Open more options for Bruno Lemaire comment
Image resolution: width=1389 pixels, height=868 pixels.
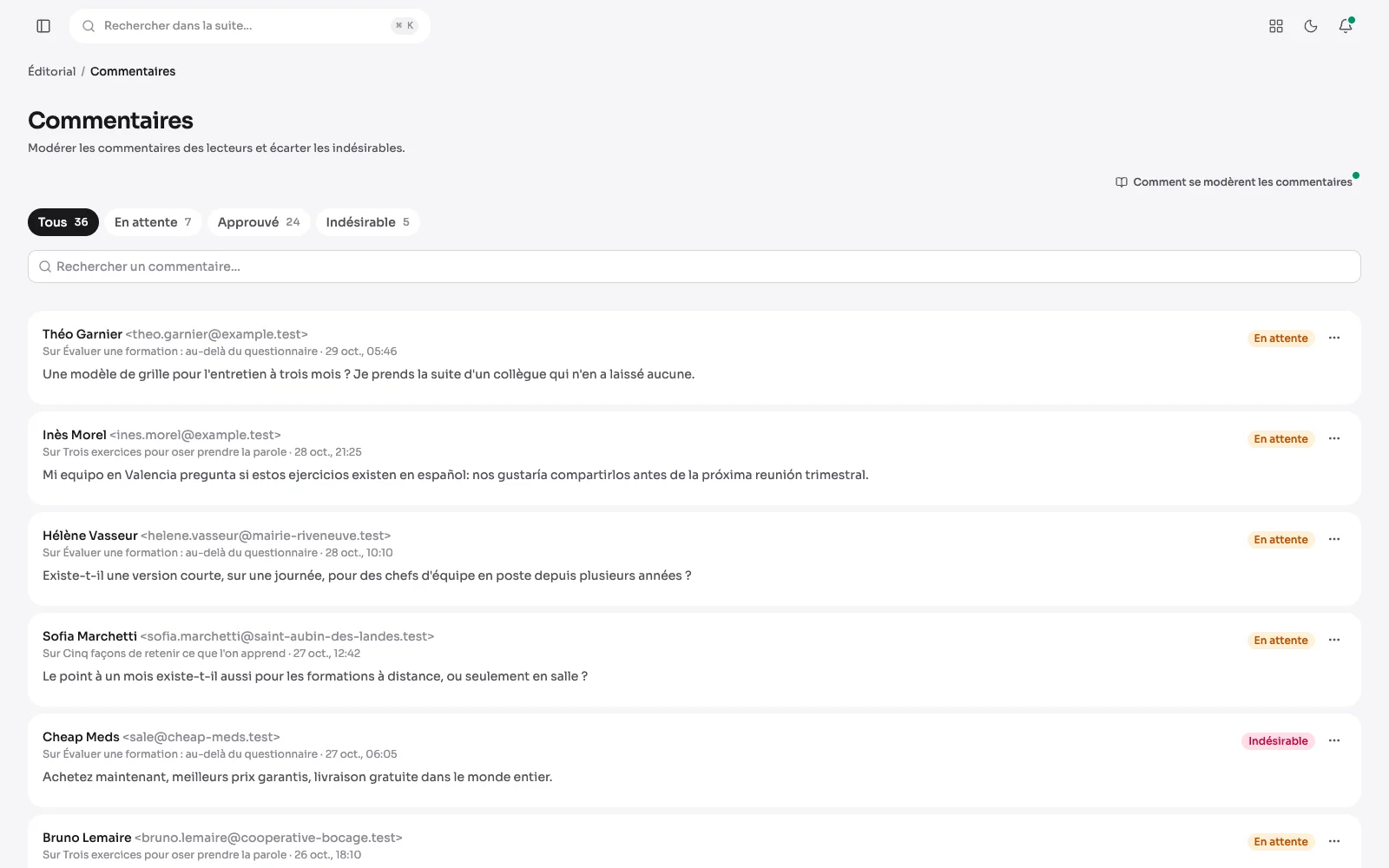point(1334,841)
